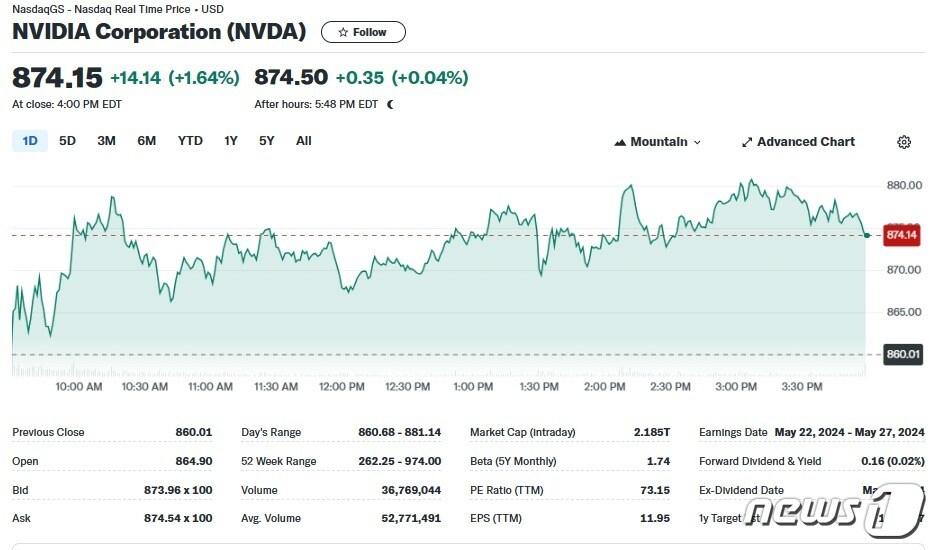Click the after-hours moon icon
The width and height of the screenshot is (935, 550).
[391, 104]
